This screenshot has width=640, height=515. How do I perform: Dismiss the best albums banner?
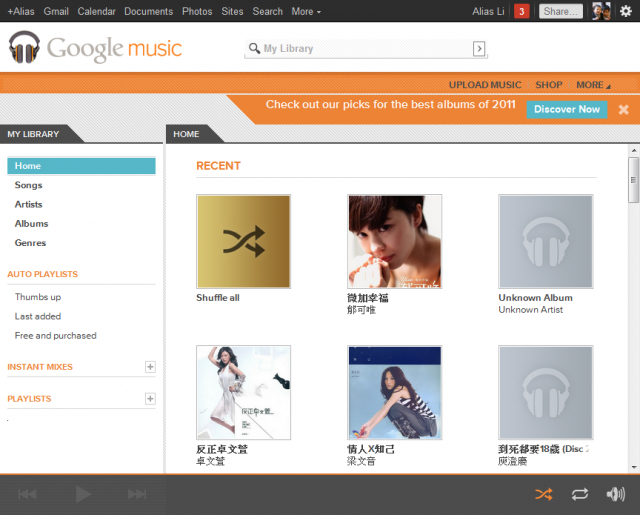pyautogui.click(x=623, y=109)
